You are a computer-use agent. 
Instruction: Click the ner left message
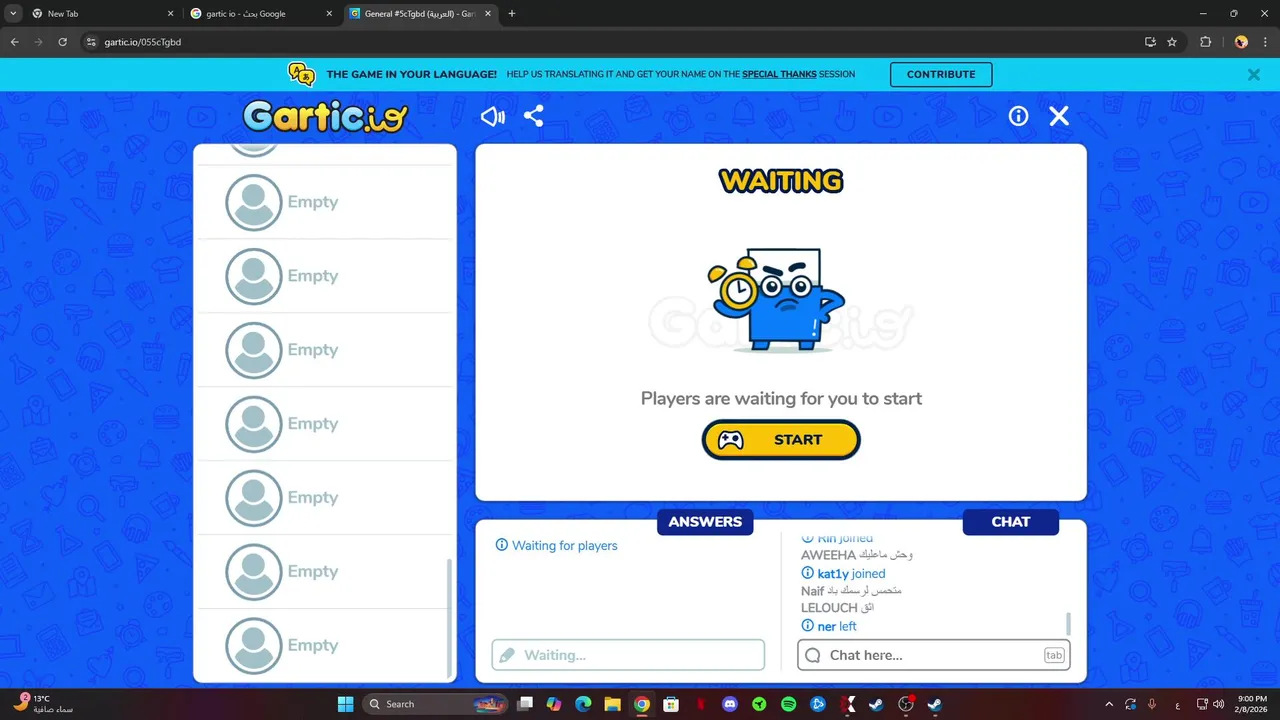828,626
